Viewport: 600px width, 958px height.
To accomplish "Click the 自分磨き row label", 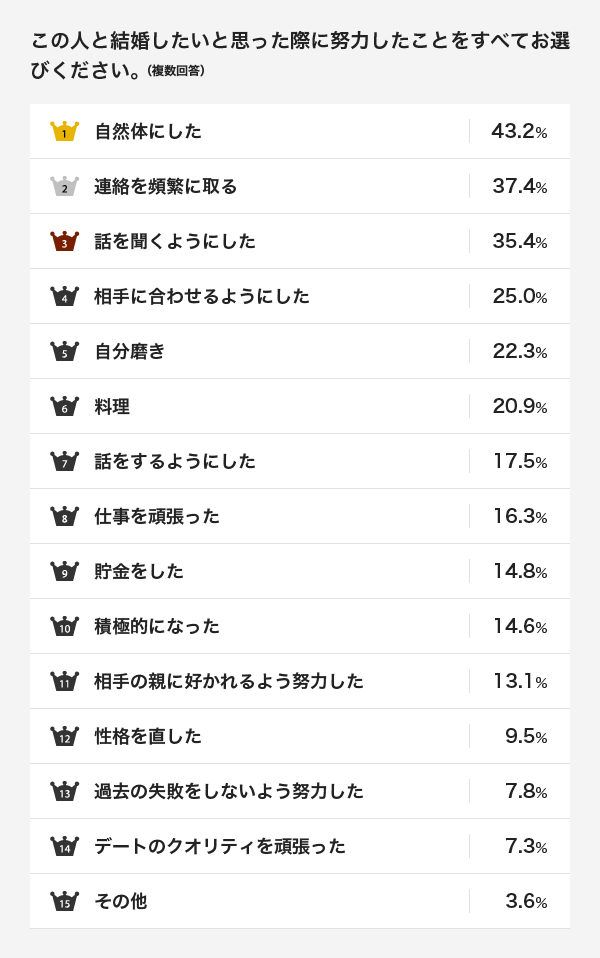I will [130, 351].
